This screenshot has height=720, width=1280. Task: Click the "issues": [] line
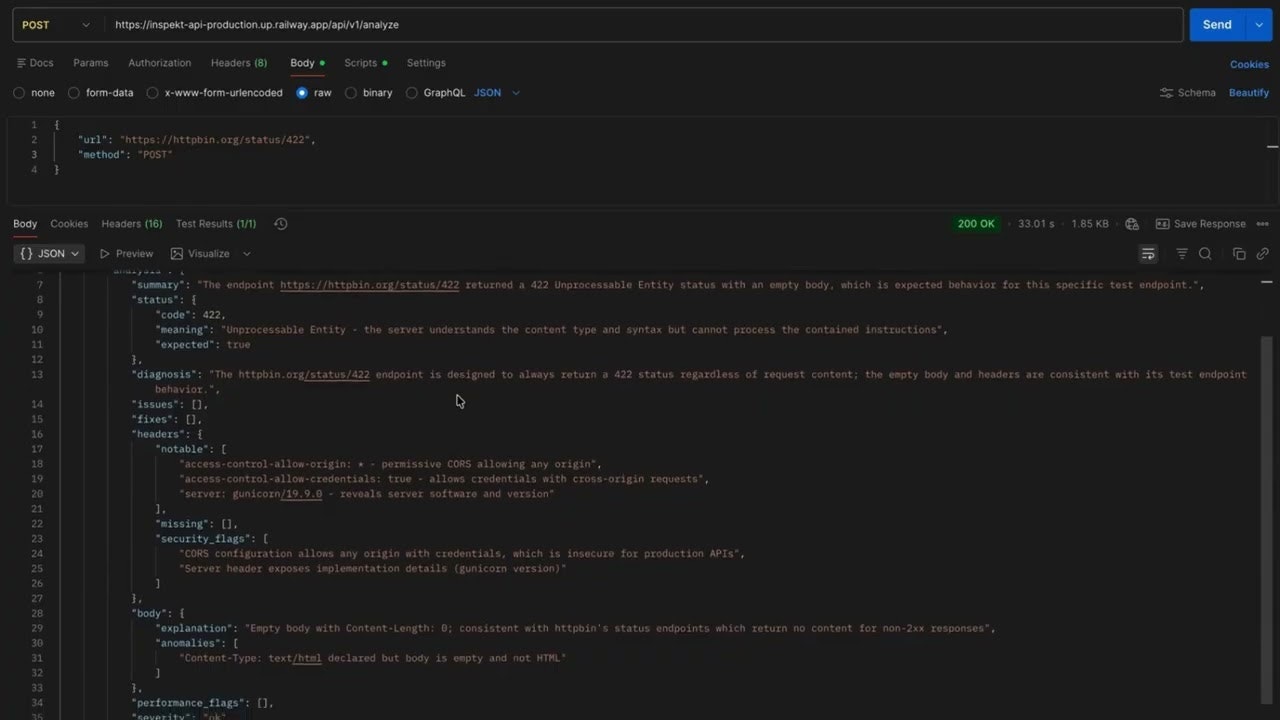click(170, 405)
